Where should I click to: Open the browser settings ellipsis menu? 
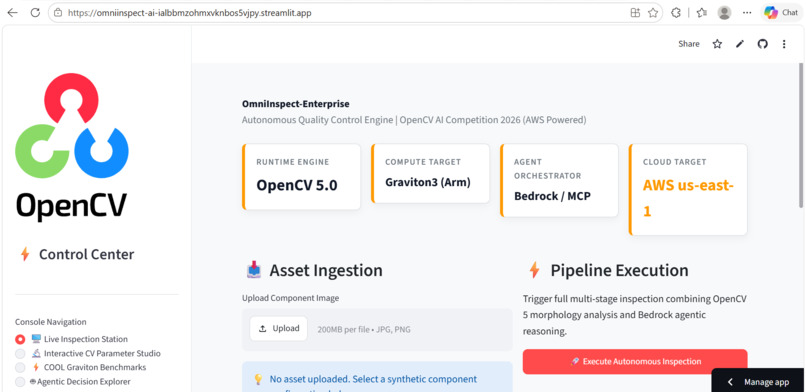(x=747, y=13)
